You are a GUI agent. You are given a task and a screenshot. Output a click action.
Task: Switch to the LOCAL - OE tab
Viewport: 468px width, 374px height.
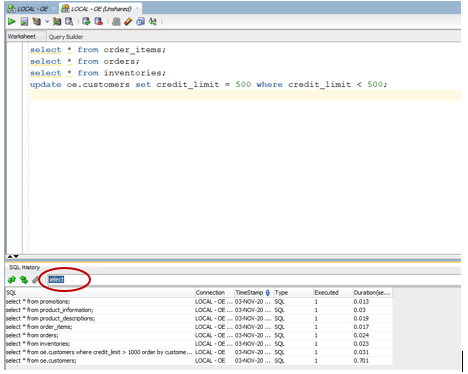pos(32,9)
